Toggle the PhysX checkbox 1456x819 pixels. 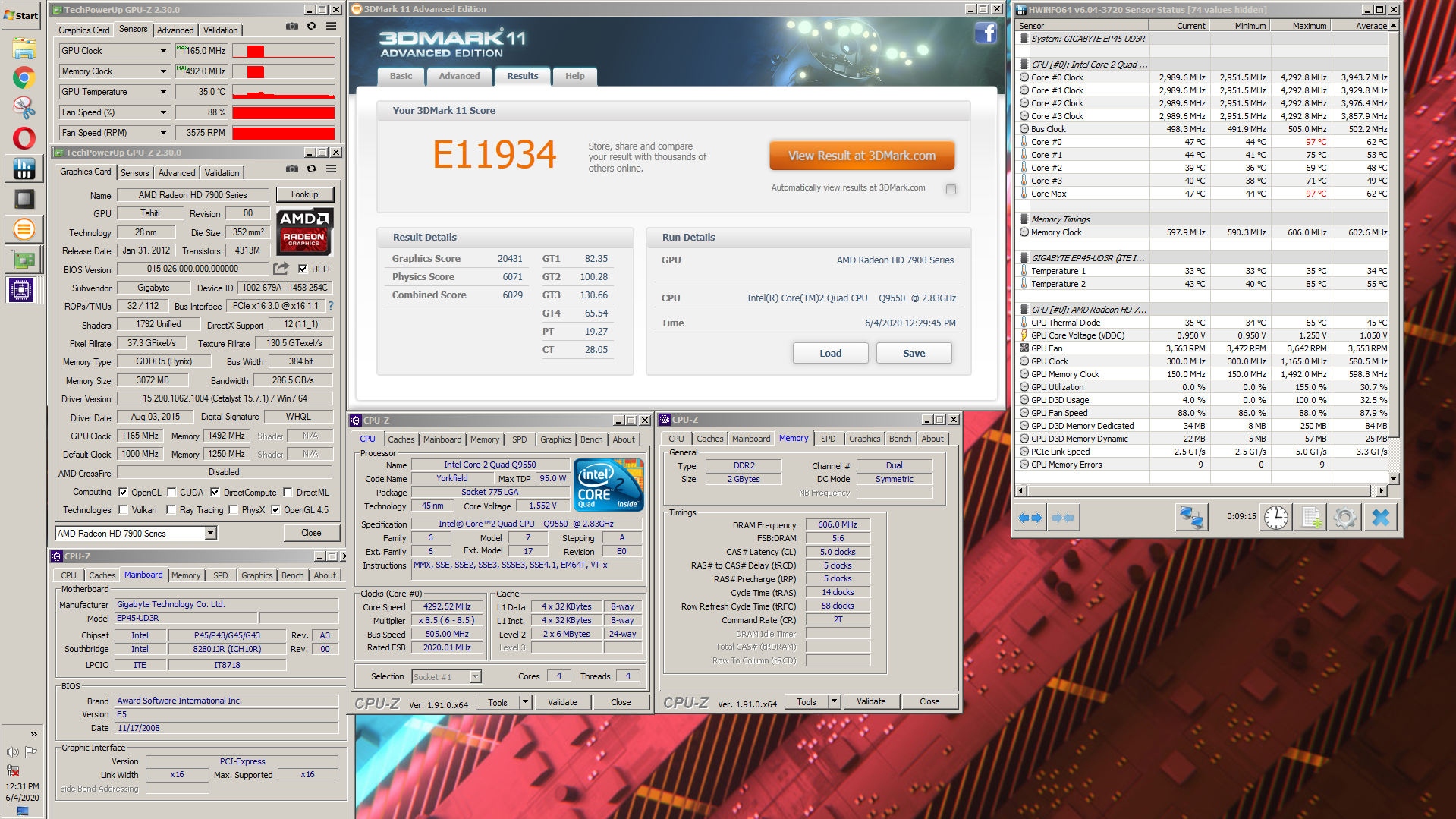point(233,510)
